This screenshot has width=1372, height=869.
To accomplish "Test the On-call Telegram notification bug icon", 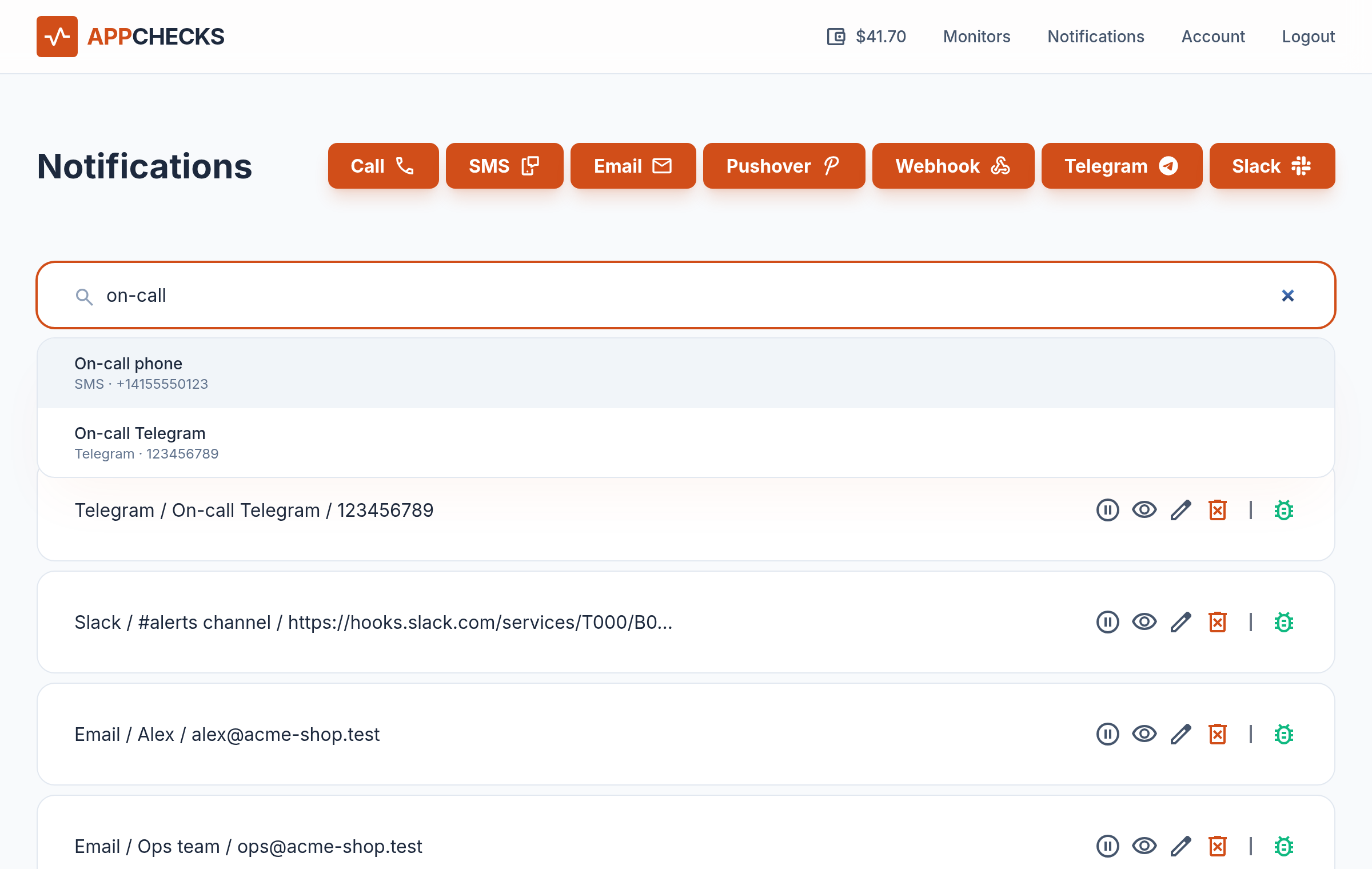I will [1283, 510].
